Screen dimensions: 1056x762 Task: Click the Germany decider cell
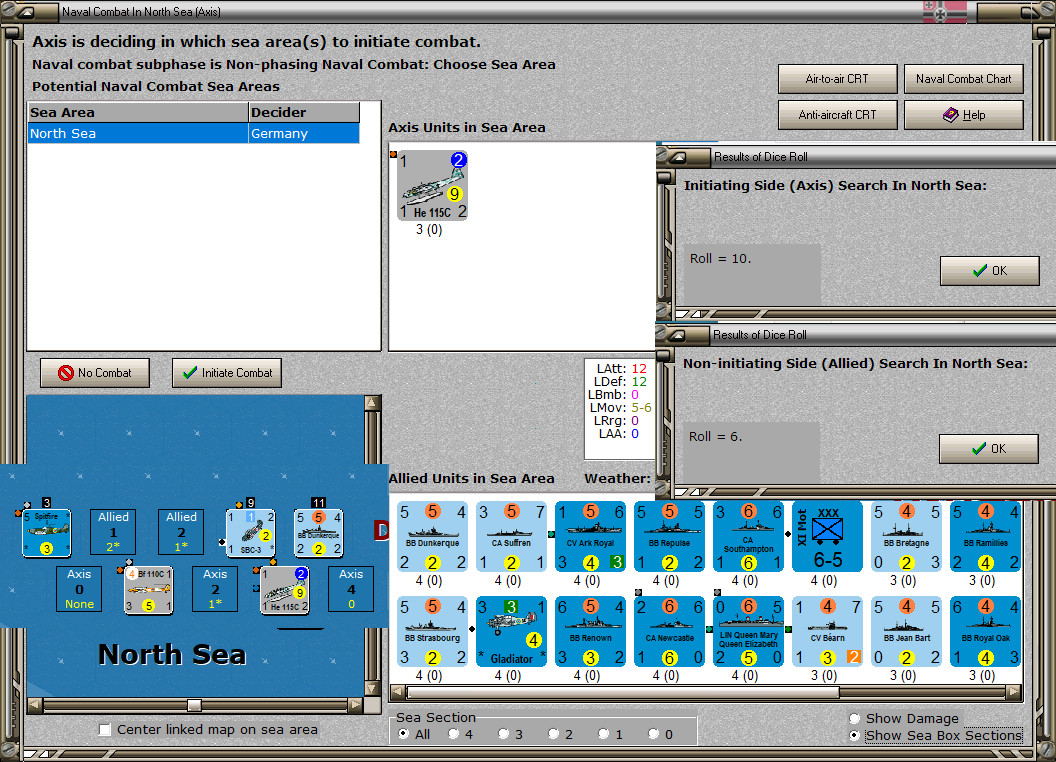click(304, 133)
